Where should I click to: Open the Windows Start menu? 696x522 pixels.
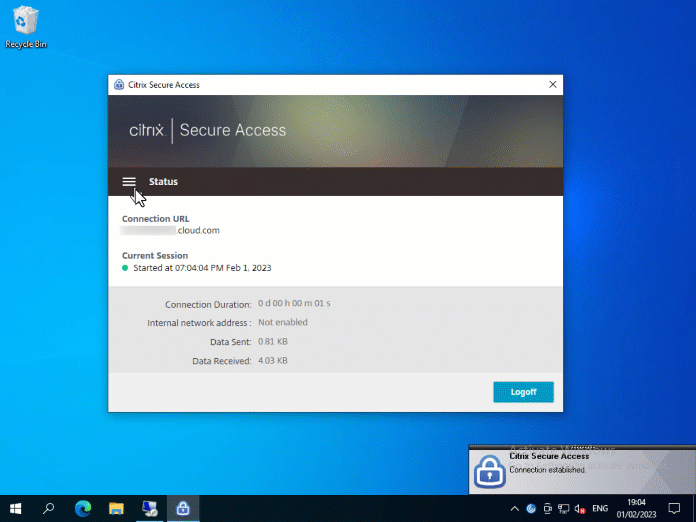tap(16, 508)
